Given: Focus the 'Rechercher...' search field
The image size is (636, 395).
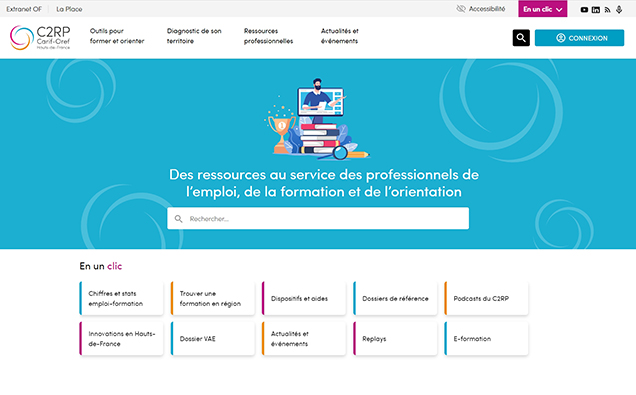Looking at the screenshot, I should pos(318,219).
